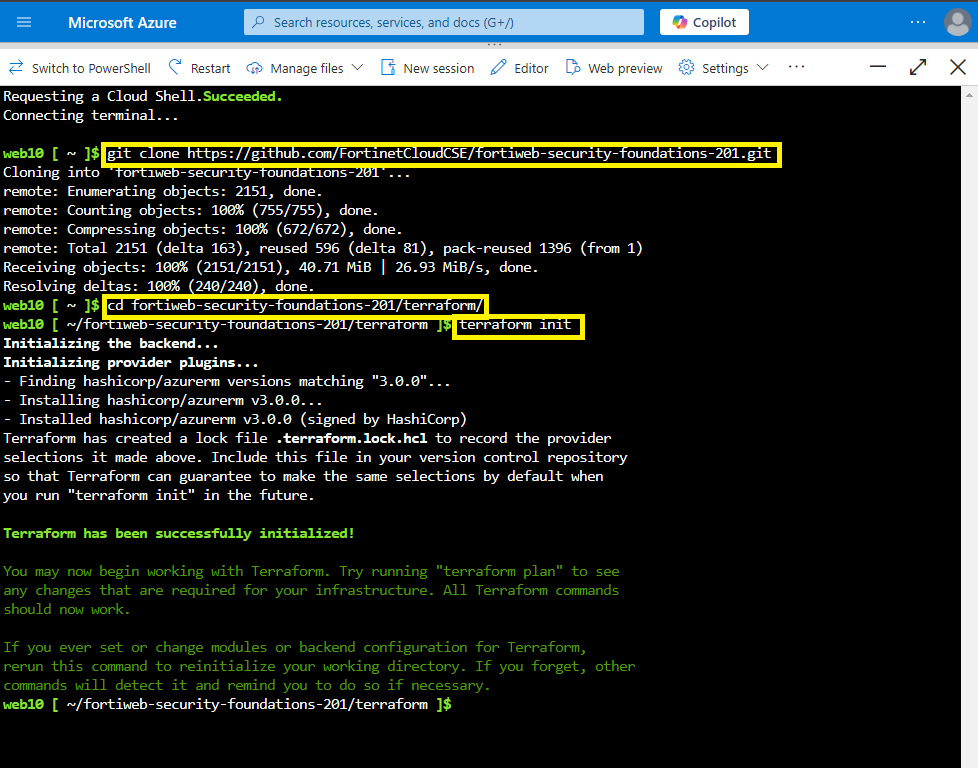The image size is (978, 768).
Task: Click the 'Succeeded.' status text
Action: point(243,96)
